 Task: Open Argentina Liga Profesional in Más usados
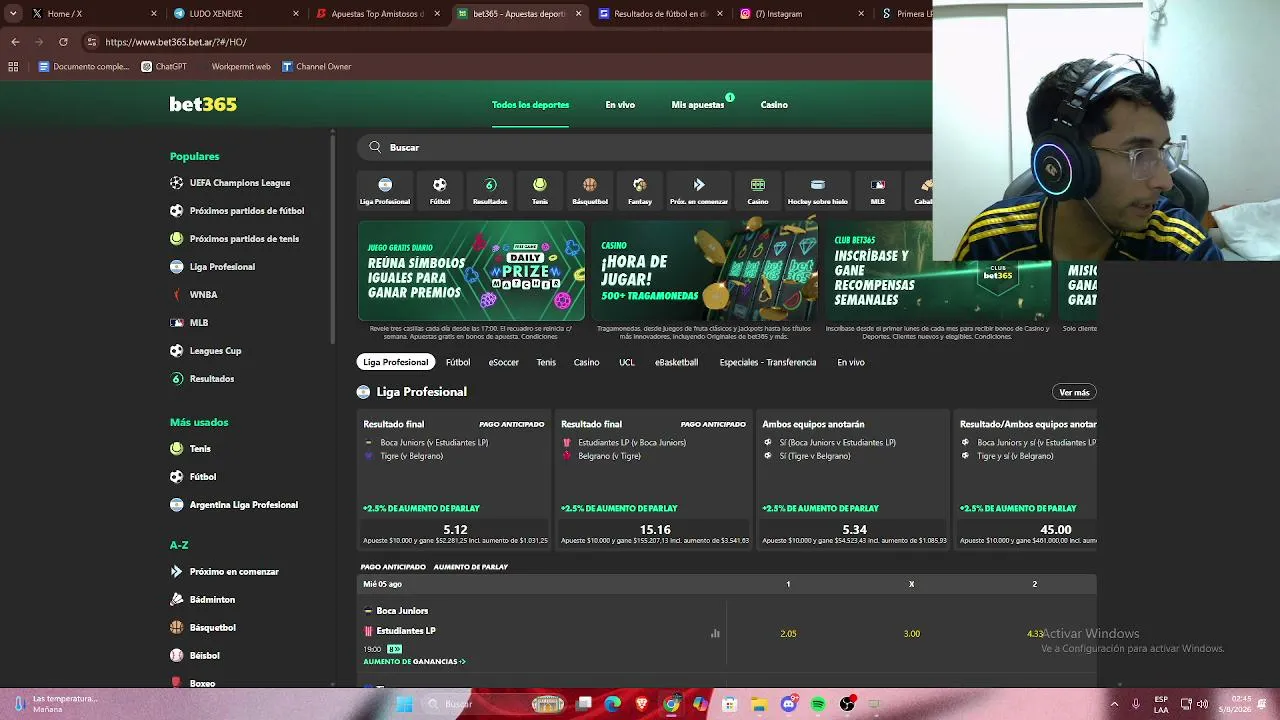pos(244,505)
